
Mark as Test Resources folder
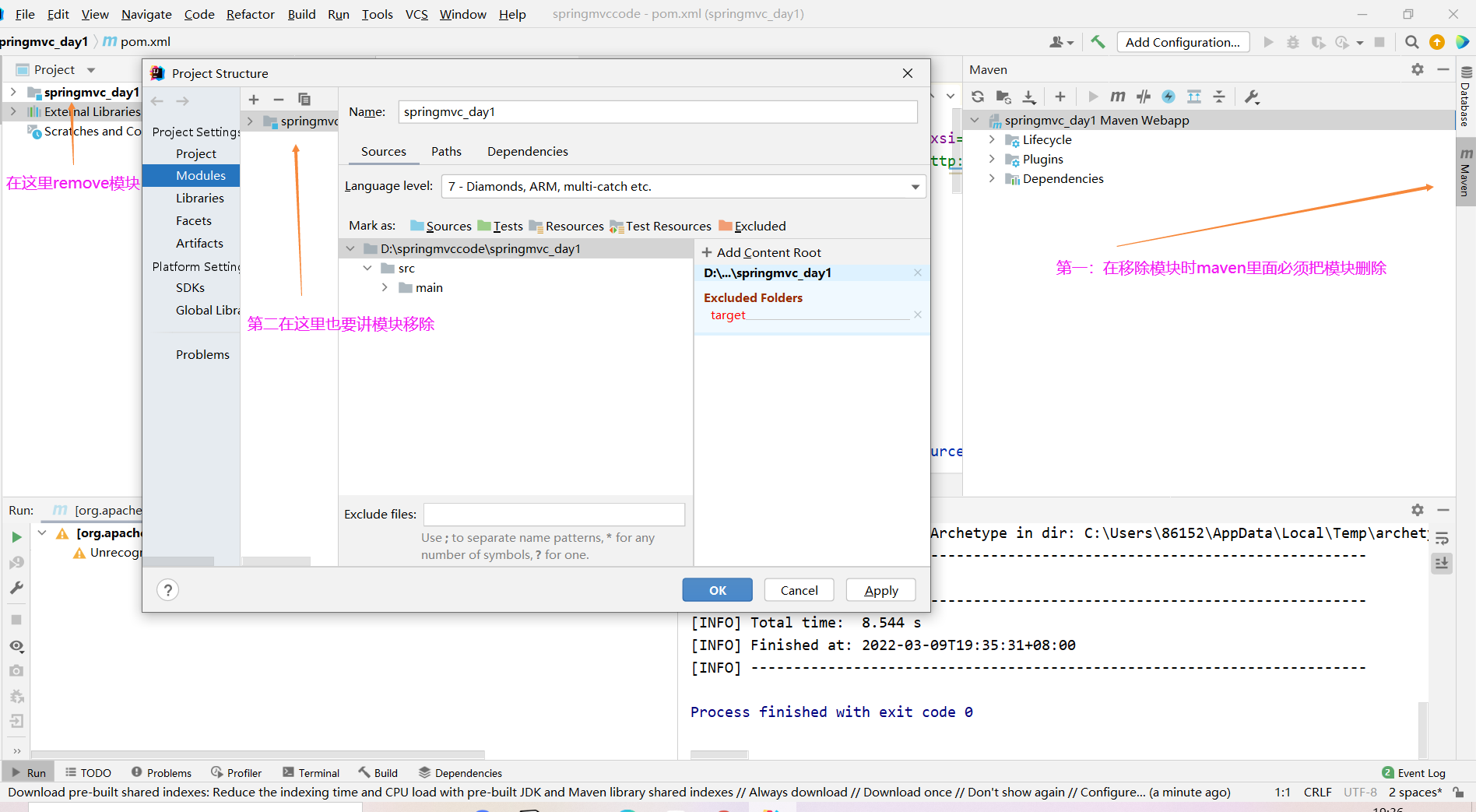(660, 226)
